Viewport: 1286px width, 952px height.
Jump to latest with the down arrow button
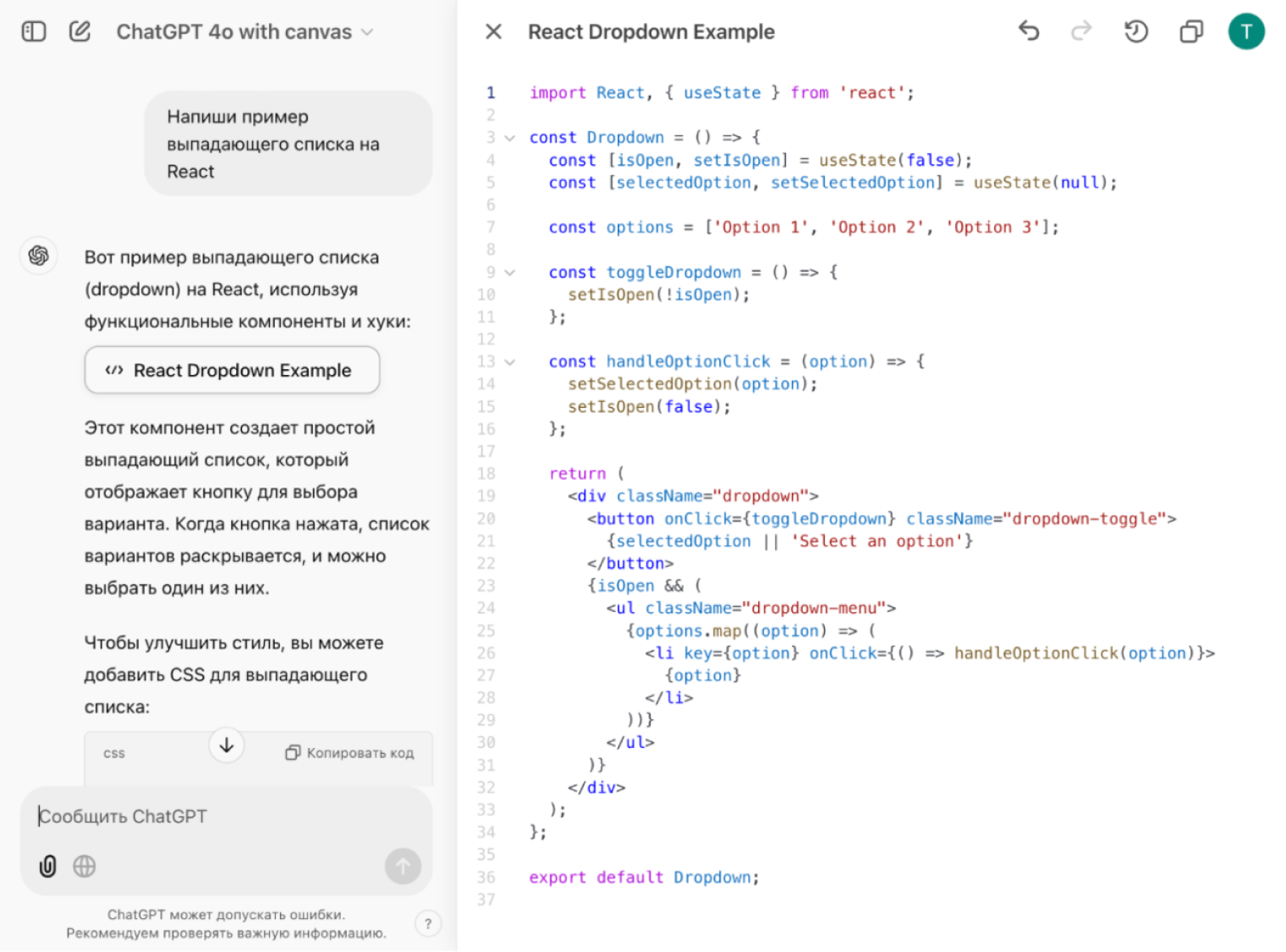[x=227, y=746]
